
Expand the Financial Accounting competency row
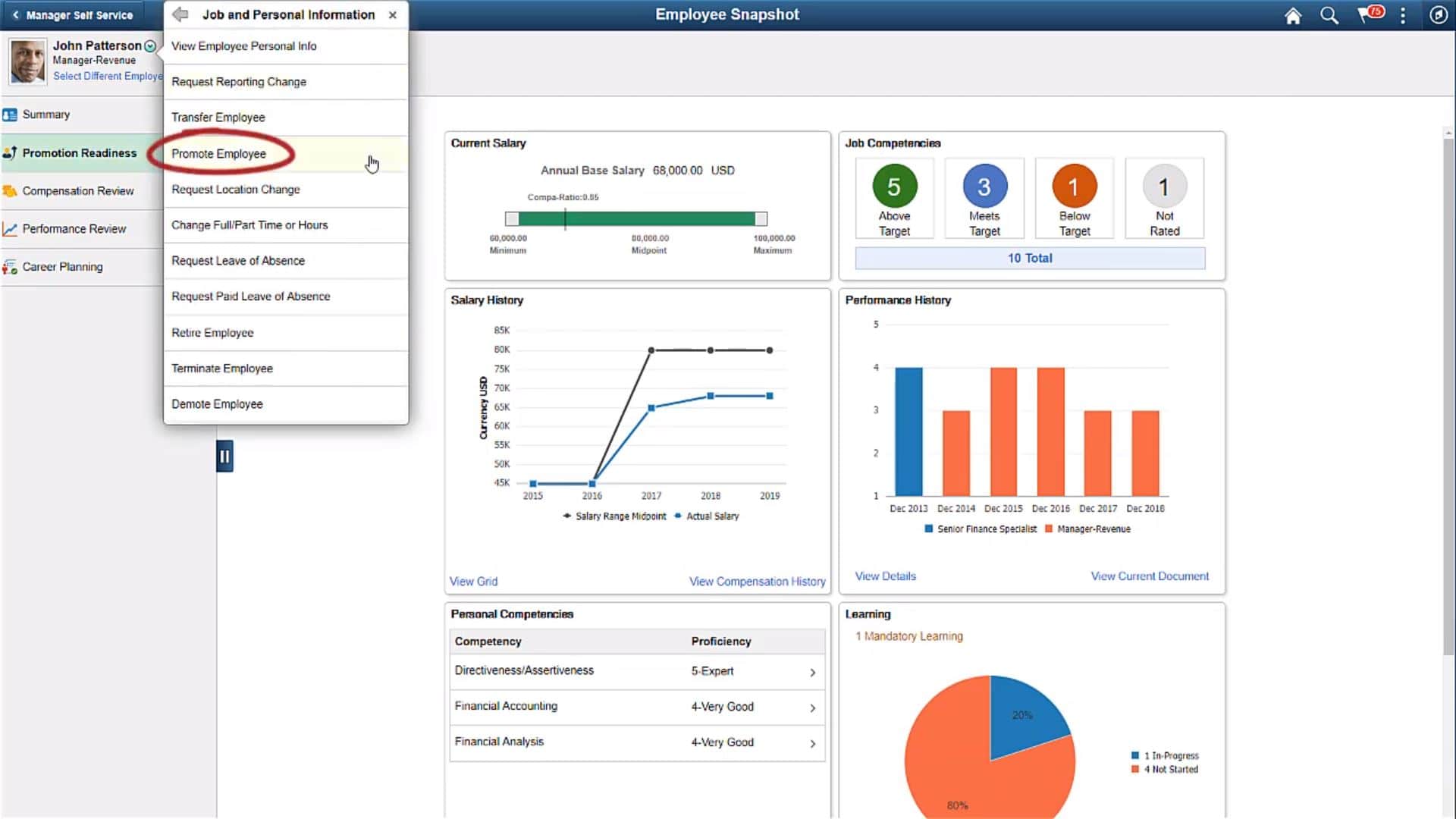813,707
